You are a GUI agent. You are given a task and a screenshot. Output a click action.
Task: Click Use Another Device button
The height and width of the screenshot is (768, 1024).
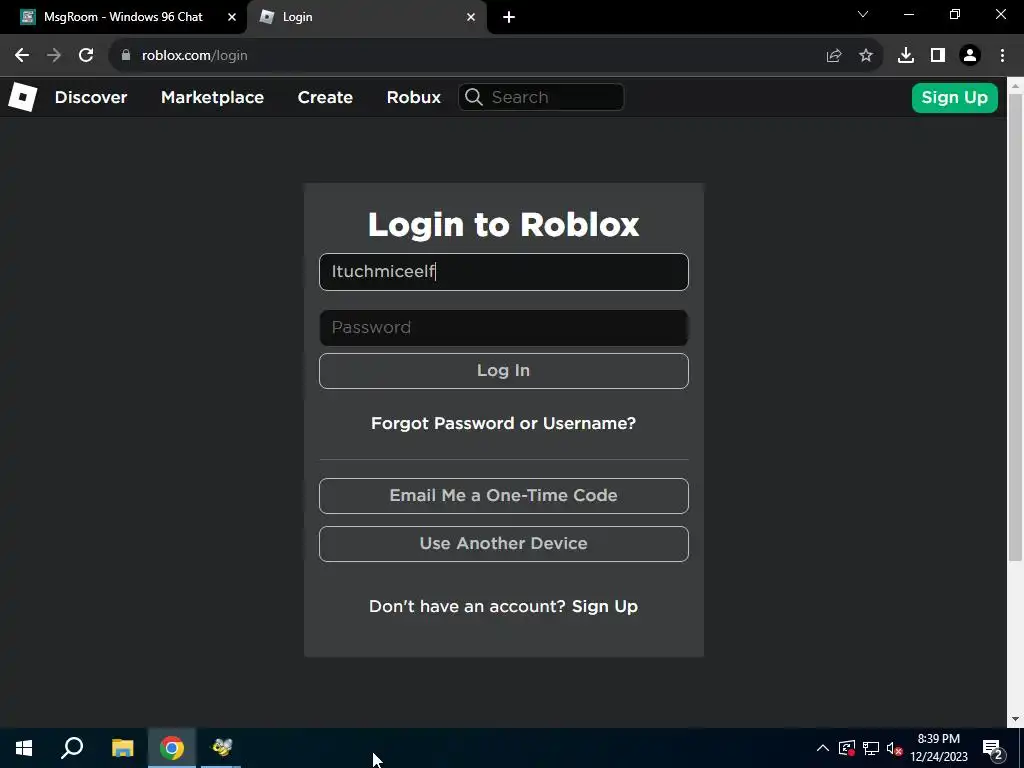click(x=504, y=544)
